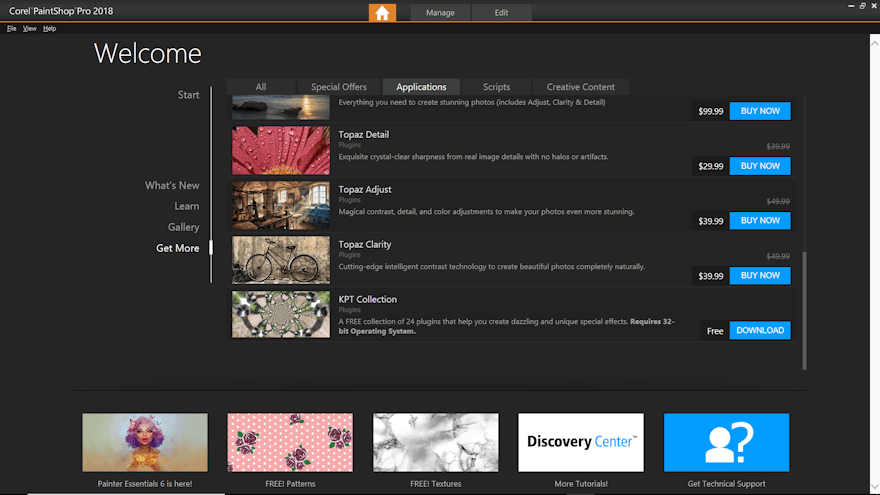The image size is (880, 495).
Task: Select the Creative Content tab
Action: (x=580, y=87)
